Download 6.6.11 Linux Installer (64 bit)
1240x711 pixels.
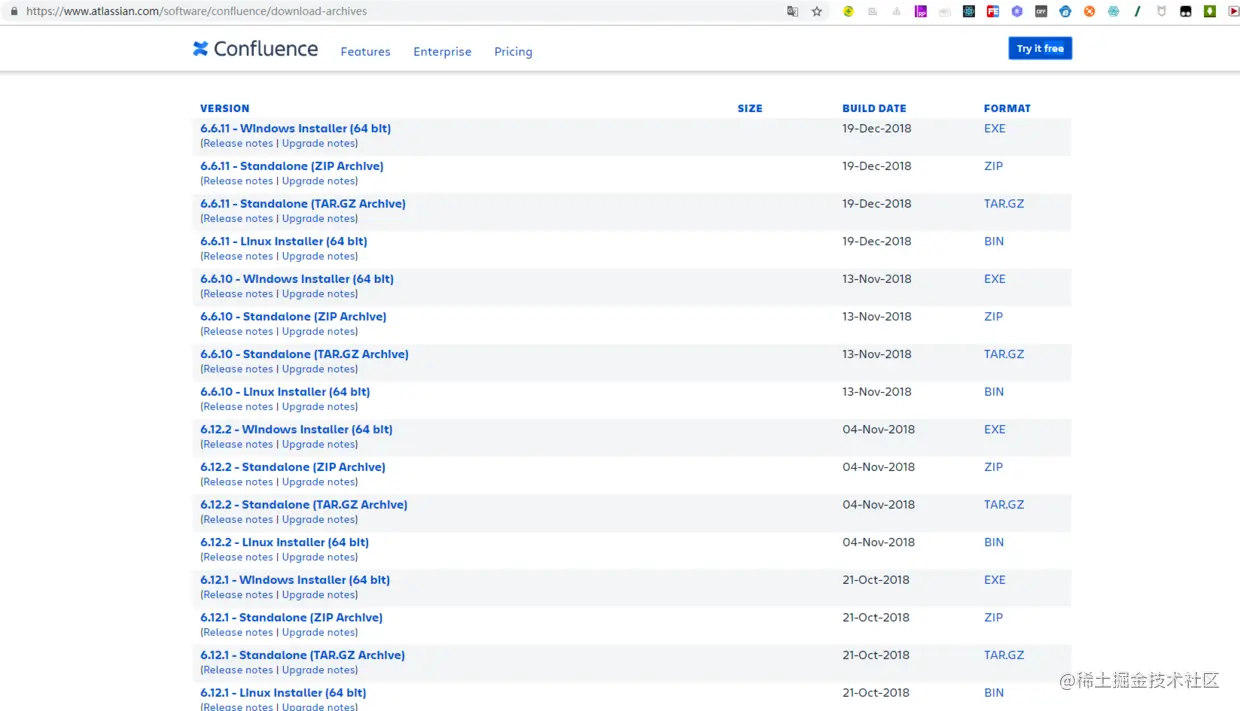click(283, 241)
